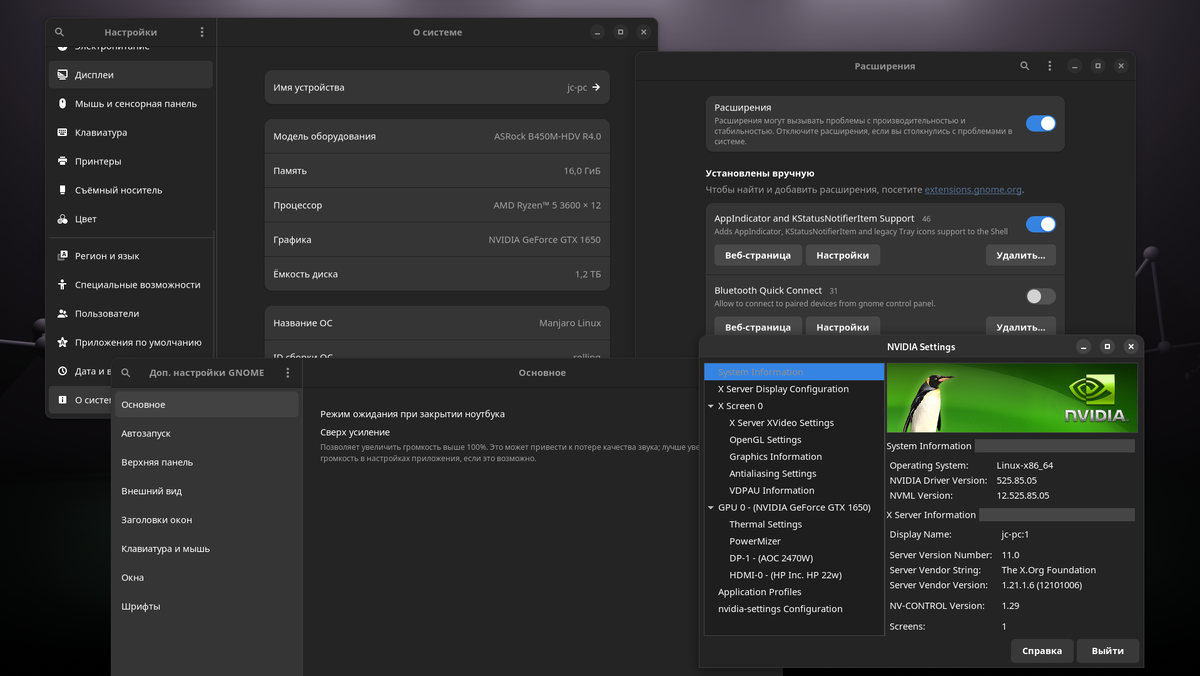1200x676 pixels.
Task: Open the three-dot menu in Настройки header
Action: click(201, 32)
